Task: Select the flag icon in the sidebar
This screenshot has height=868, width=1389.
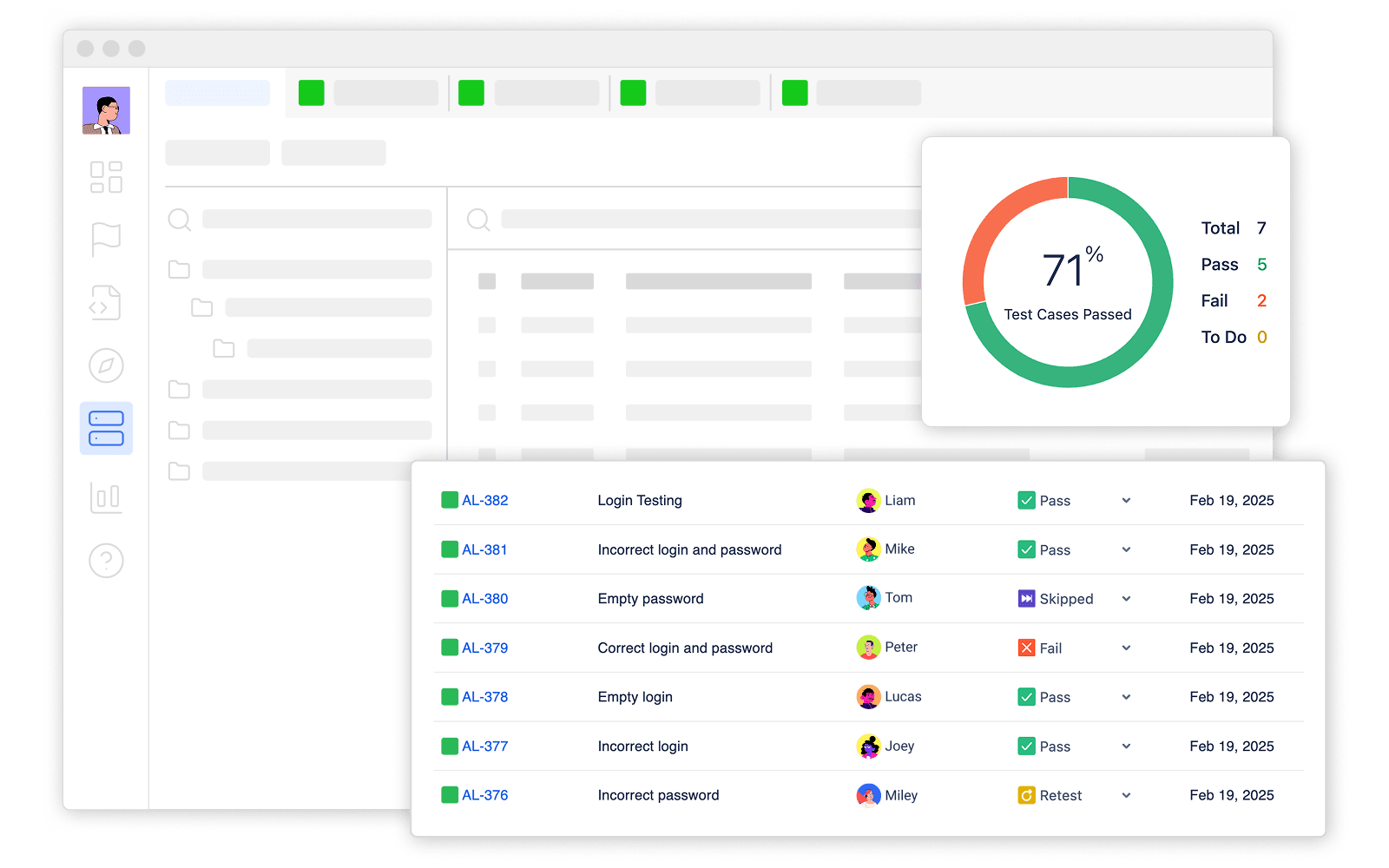Action: pyautogui.click(x=106, y=240)
